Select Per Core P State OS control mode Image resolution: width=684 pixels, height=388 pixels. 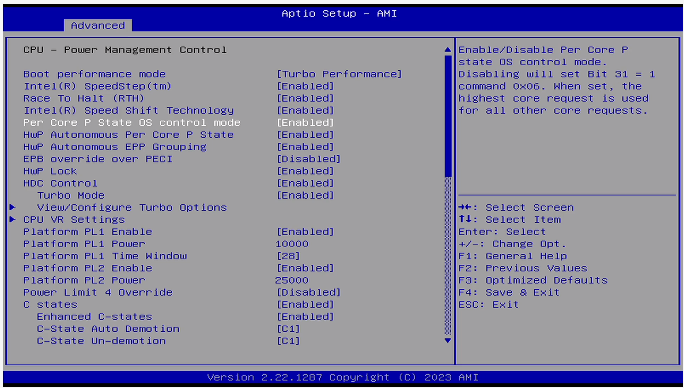point(132,123)
